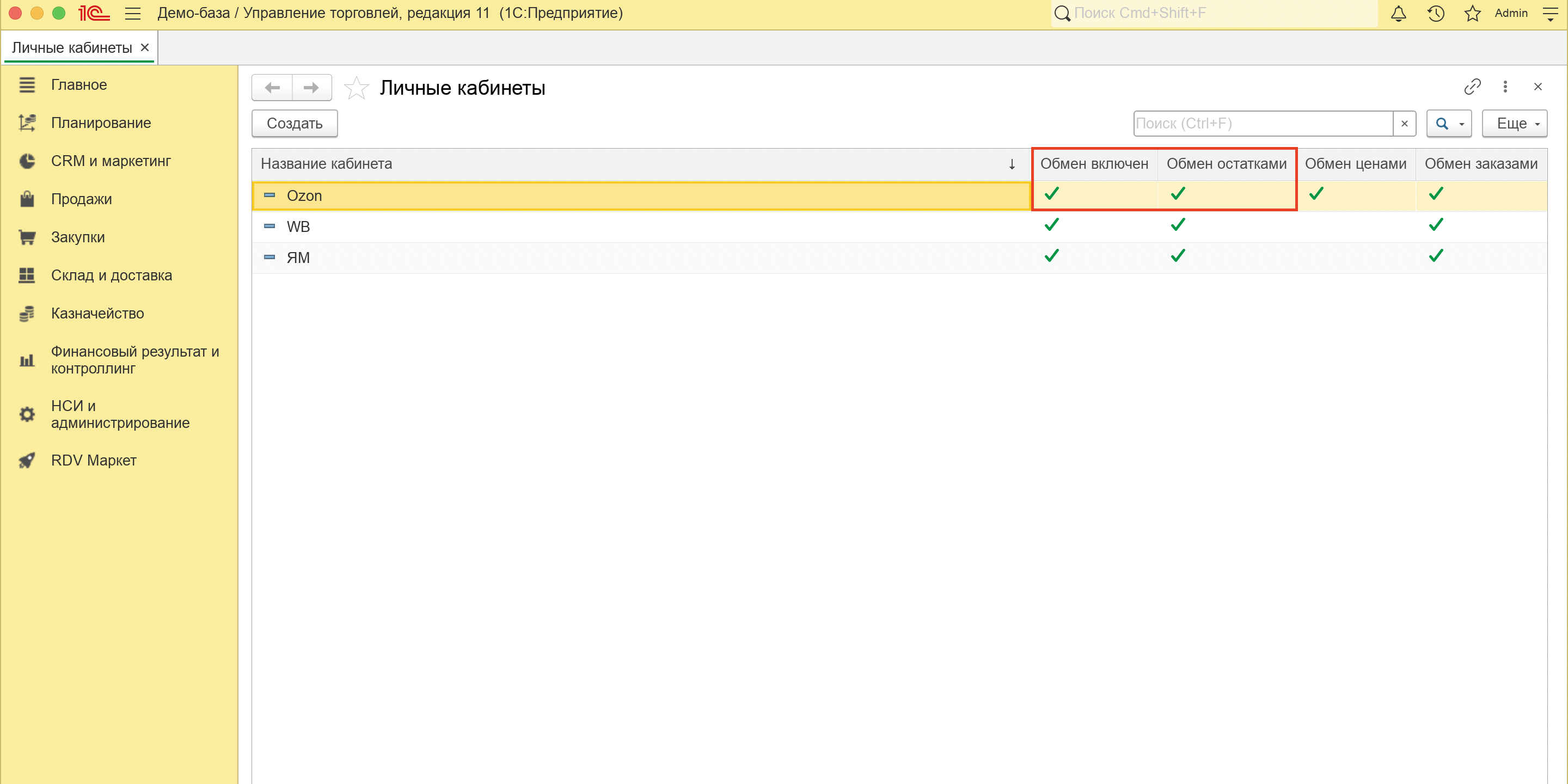1568x784 pixels.
Task: Click Ozon Обмен включен checkmark
Action: point(1051,194)
